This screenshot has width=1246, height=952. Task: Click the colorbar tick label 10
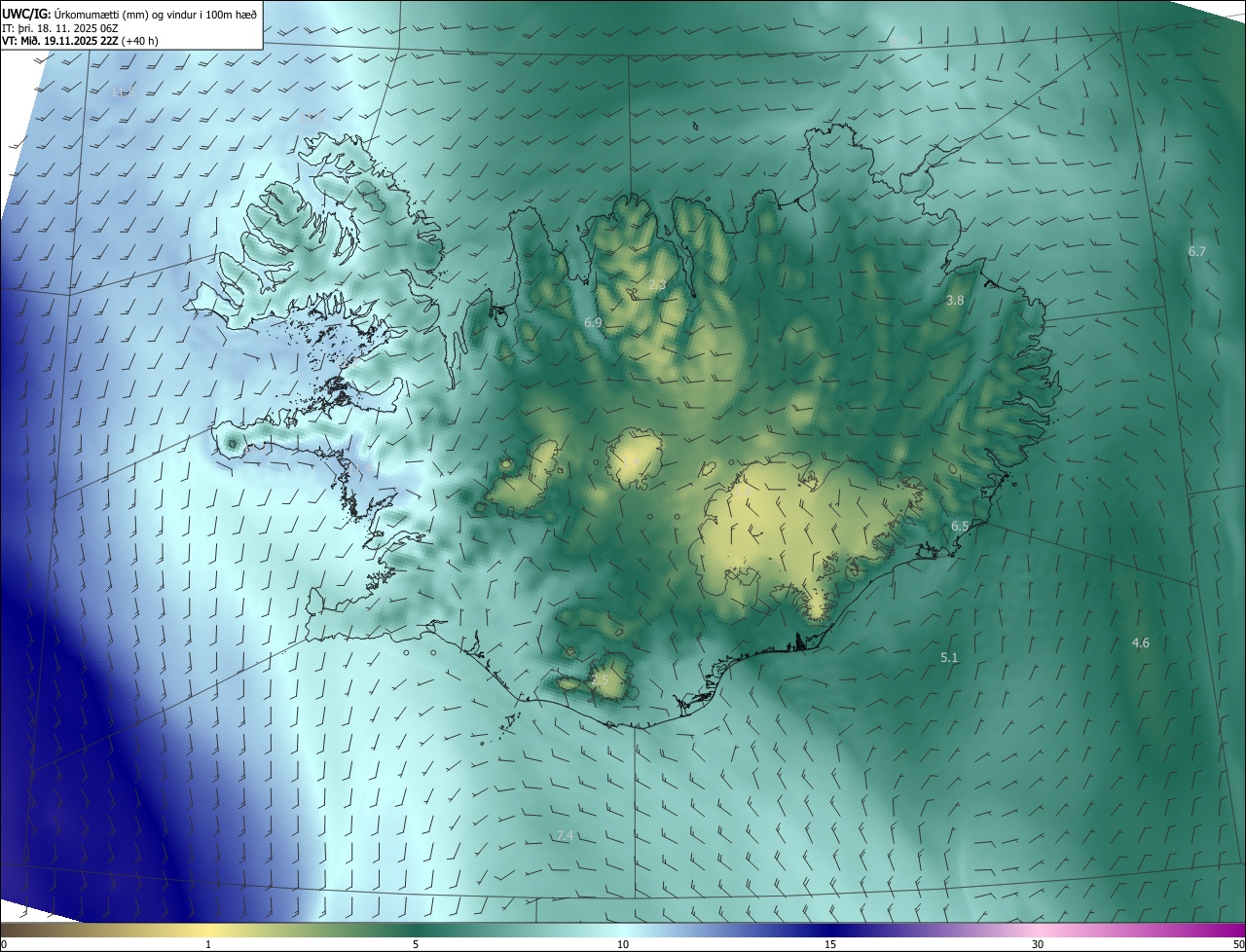pyautogui.click(x=623, y=945)
